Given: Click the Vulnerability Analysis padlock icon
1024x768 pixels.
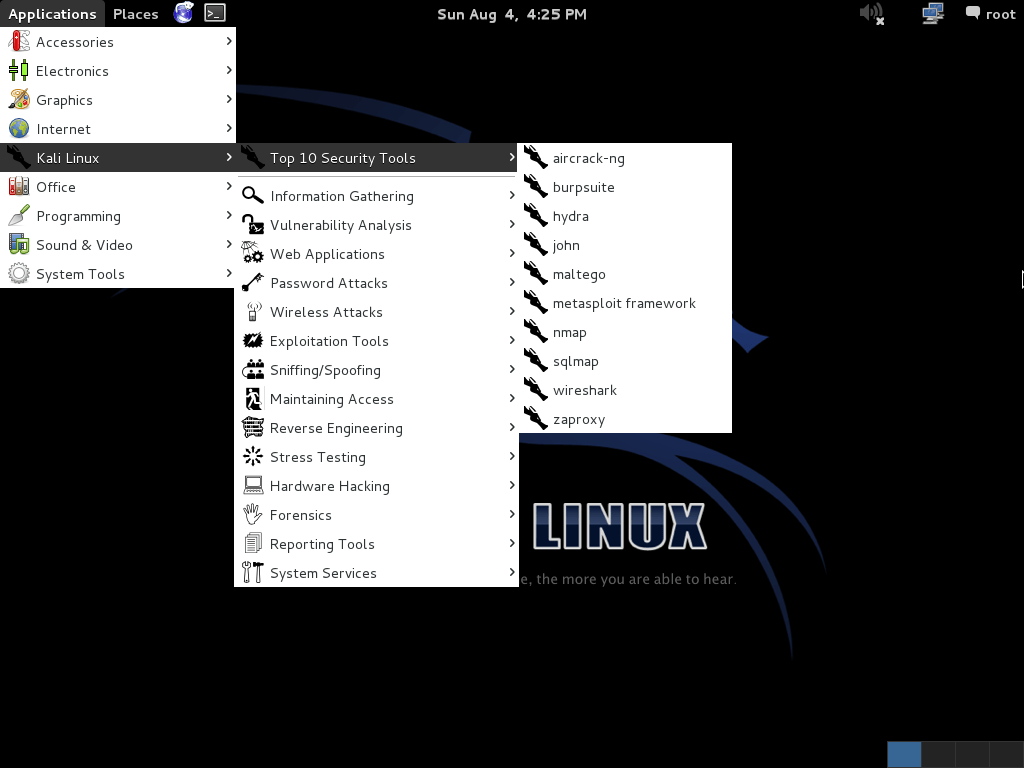Looking at the screenshot, I should tap(252, 224).
